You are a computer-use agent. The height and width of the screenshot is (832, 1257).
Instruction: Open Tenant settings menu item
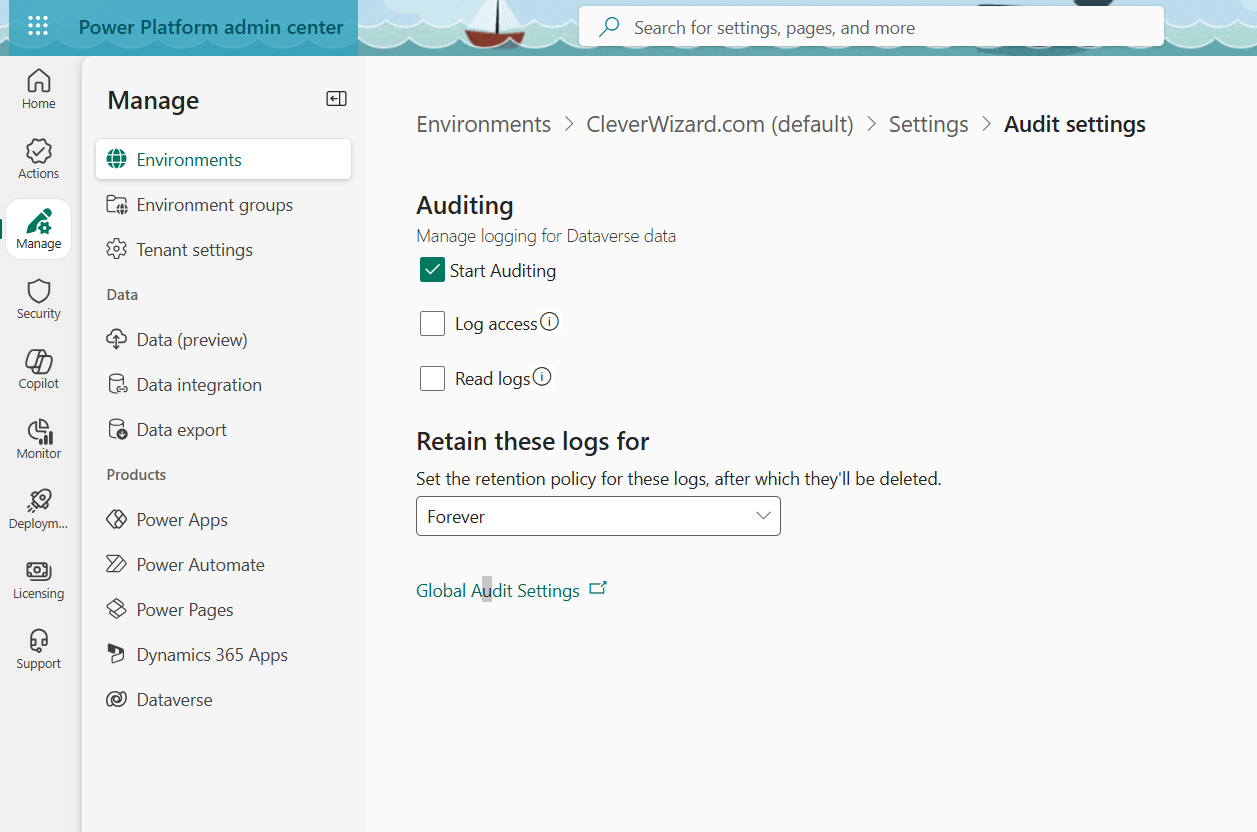click(x=223, y=249)
